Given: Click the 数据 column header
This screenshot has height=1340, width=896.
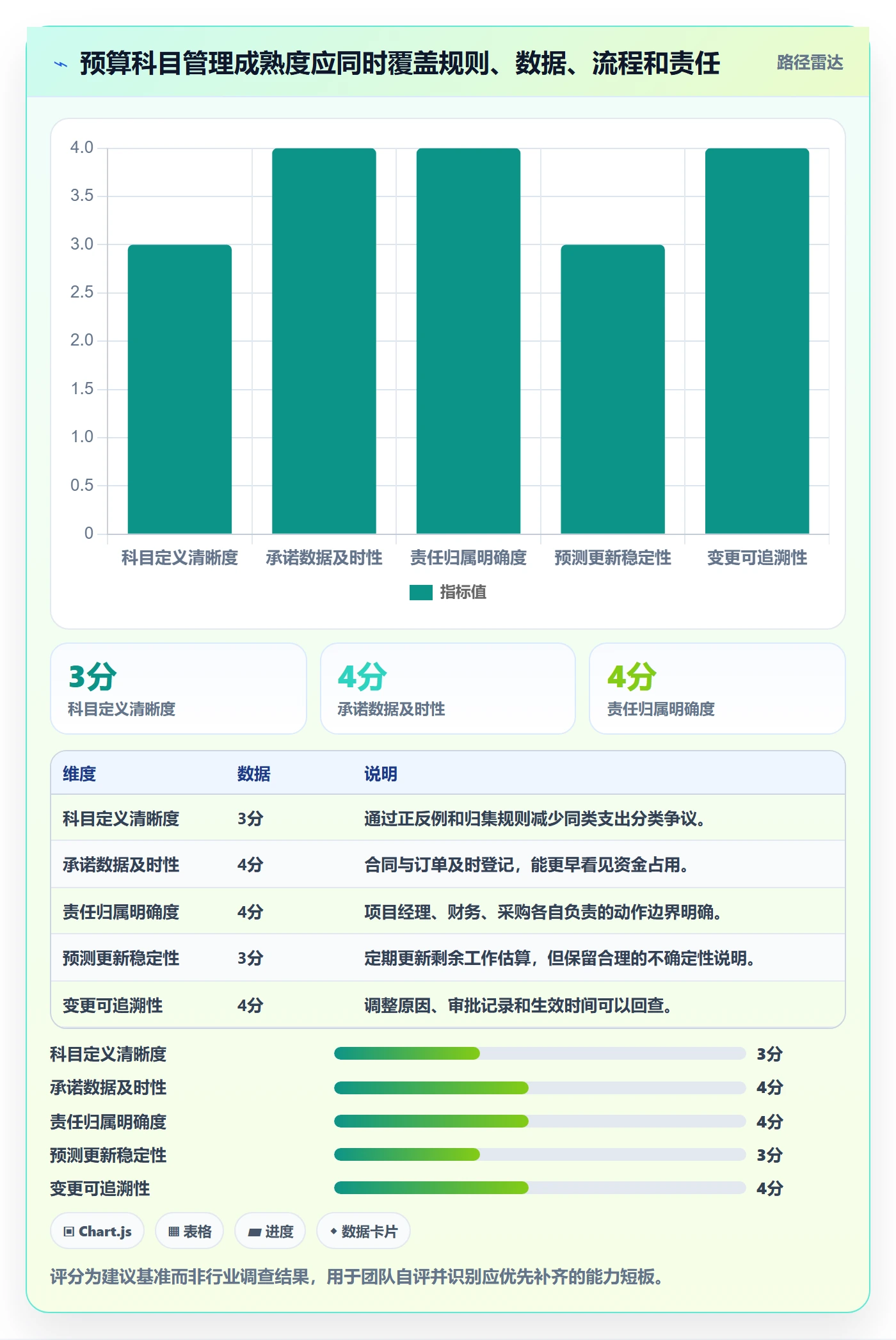Looking at the screenshot, I should pyautogui.click(x=254, y=774).
